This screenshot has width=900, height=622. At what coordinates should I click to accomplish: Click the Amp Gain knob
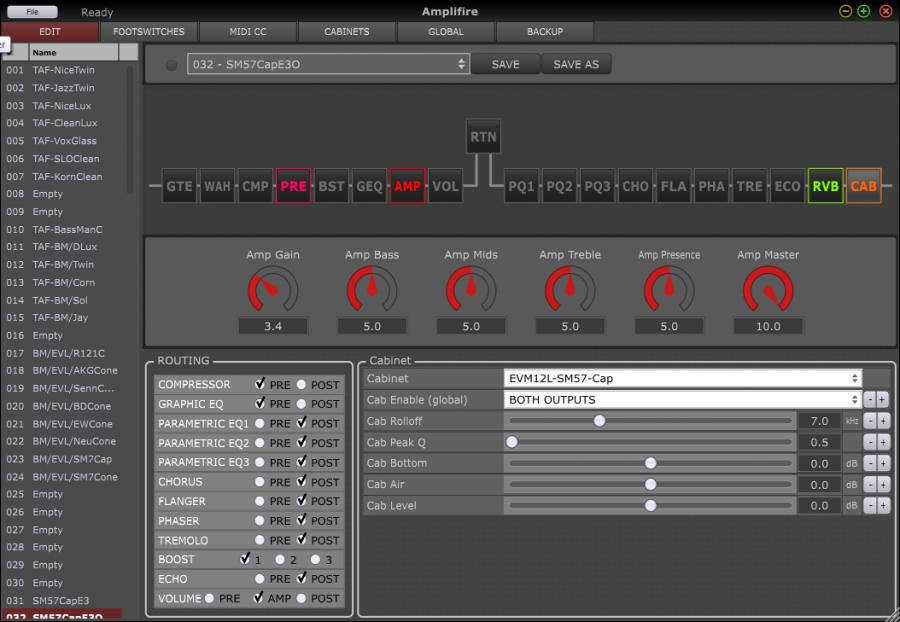click(273, 290)
